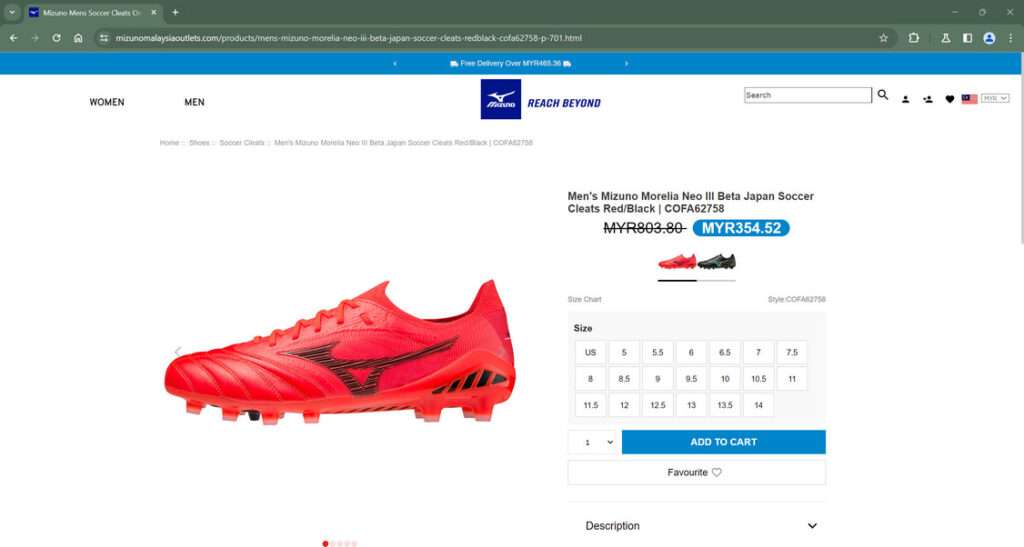Select US size unit button
The height and width of the screenshot is (547, 1024).
(x=590, y=352)
